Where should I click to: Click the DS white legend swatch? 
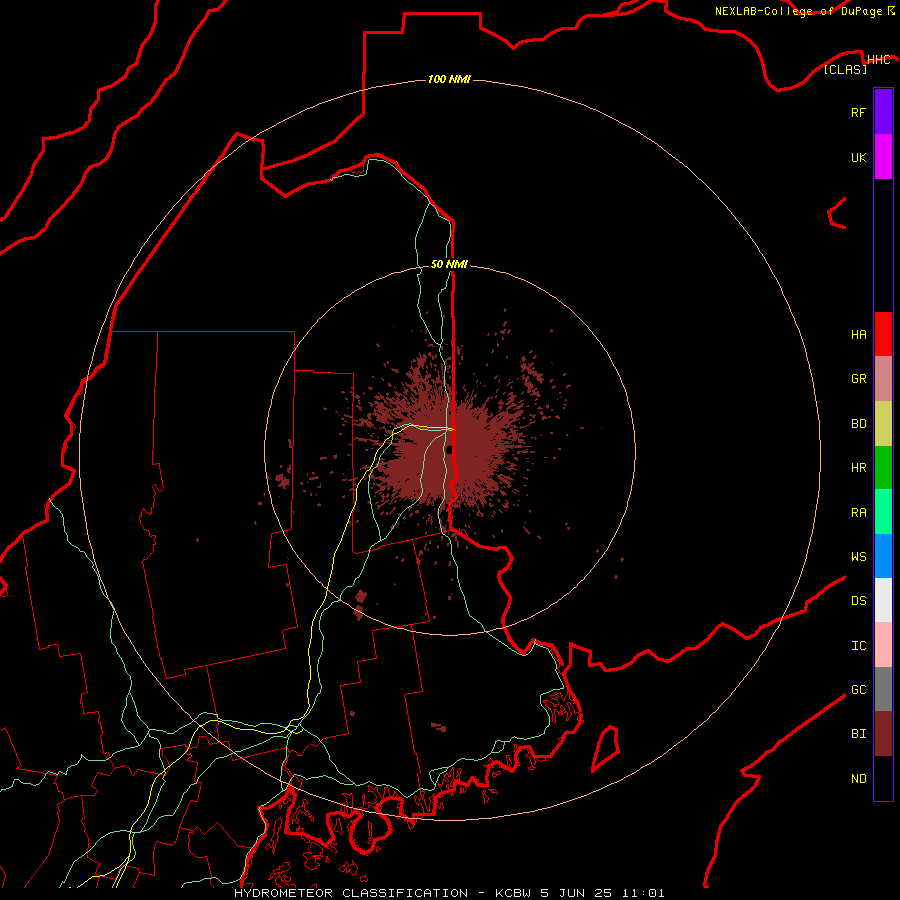pos(883,600)
